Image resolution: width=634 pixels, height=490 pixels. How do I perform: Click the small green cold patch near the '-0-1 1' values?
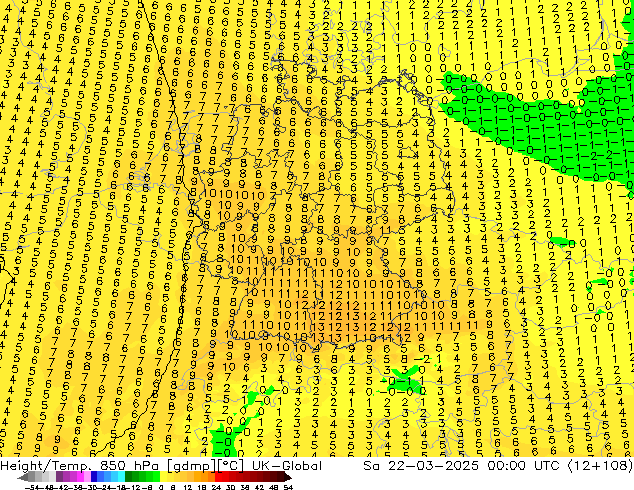tap(404, 380)
